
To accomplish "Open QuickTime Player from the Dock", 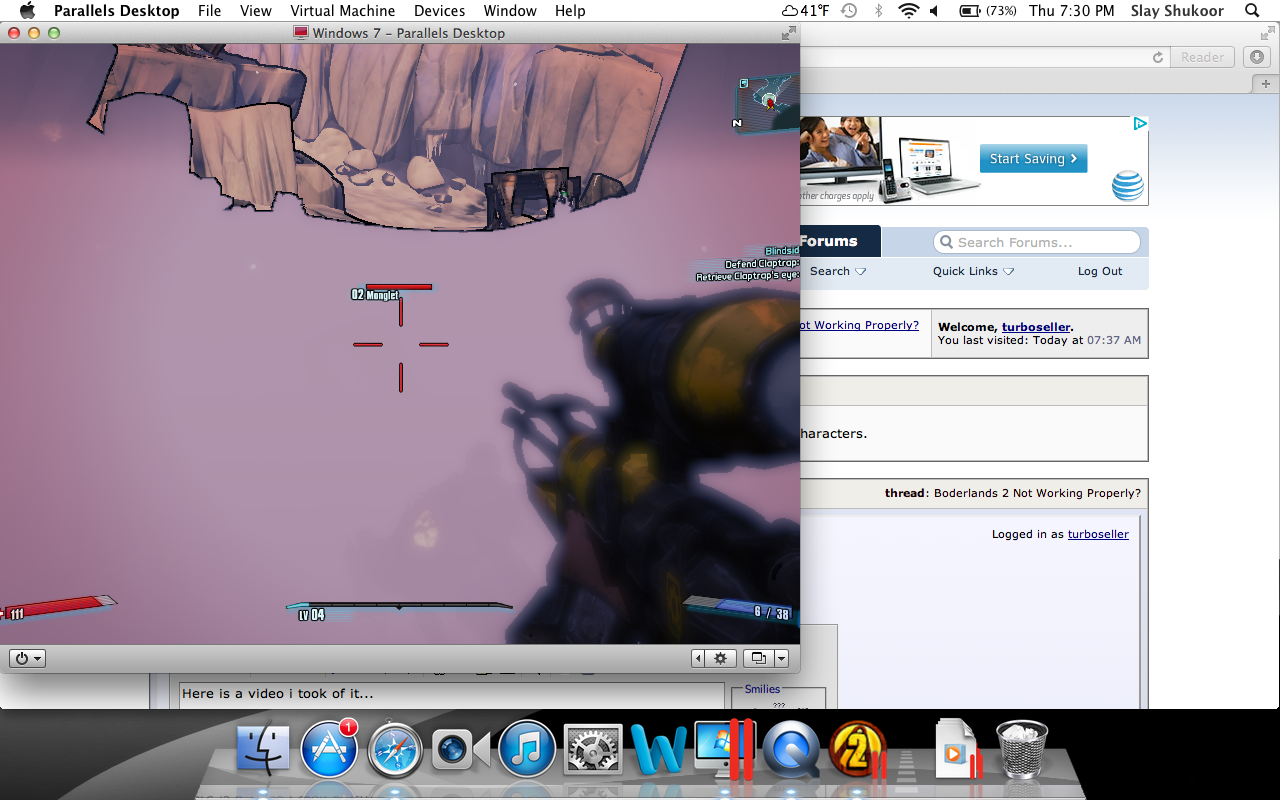I will point(791,751).
